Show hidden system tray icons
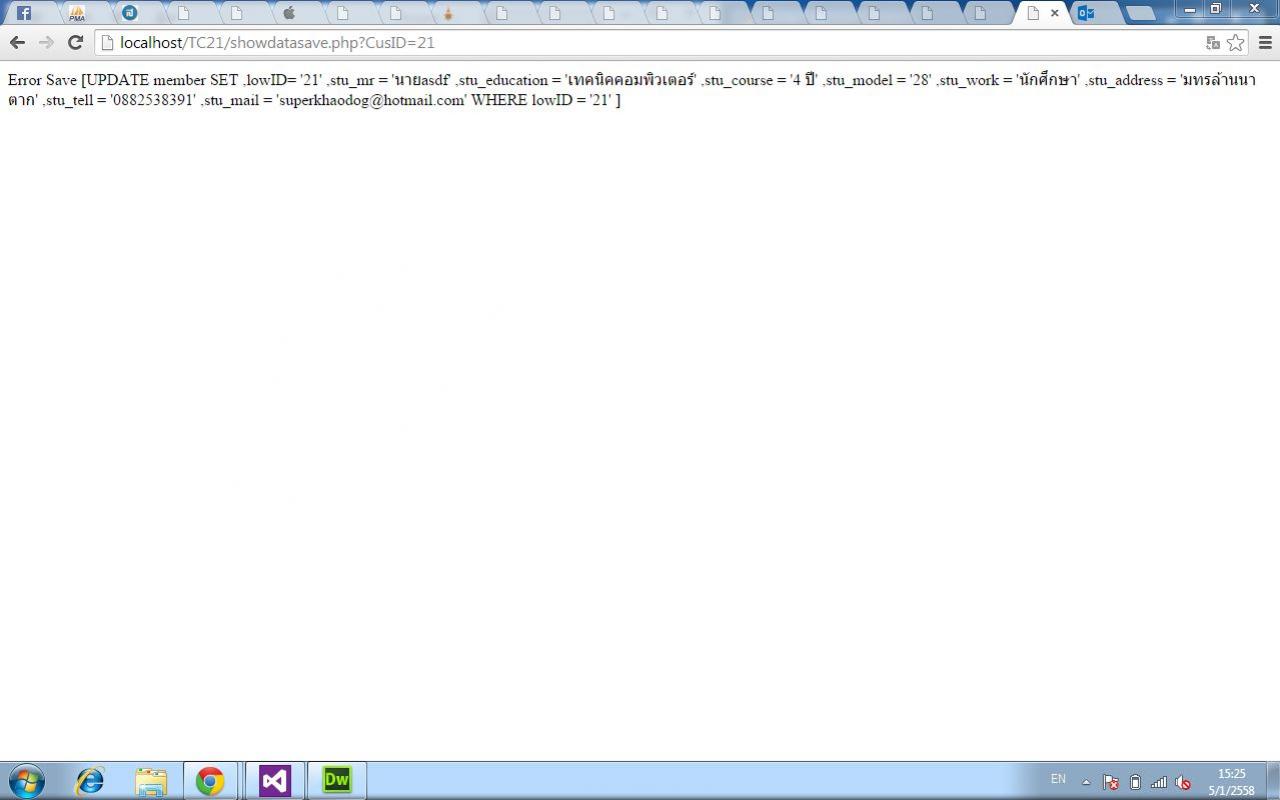The width and height of the screenshot is (1280, 800). tap(1086, 782)
